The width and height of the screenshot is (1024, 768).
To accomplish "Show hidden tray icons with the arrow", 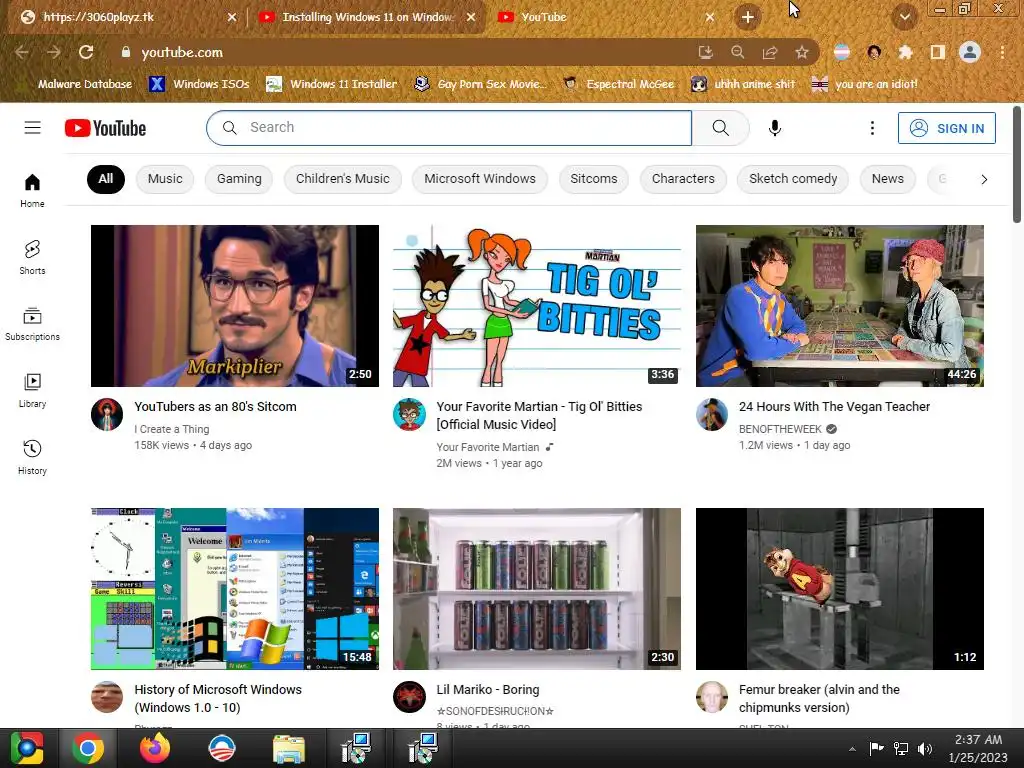I will click(x=852, y=749).
